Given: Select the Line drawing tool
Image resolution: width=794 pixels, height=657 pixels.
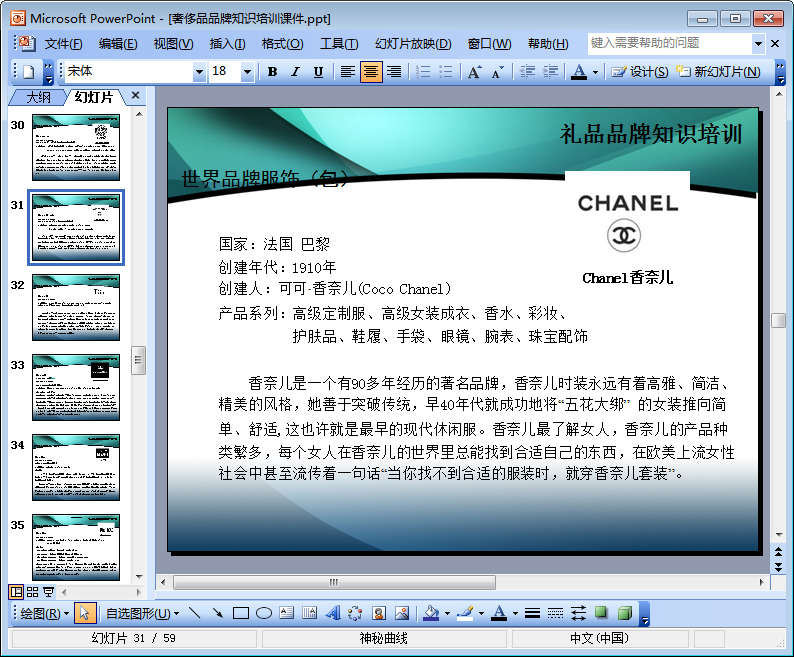Looking at the screenshot, I should pyautogui.click(x=194, y=613).
